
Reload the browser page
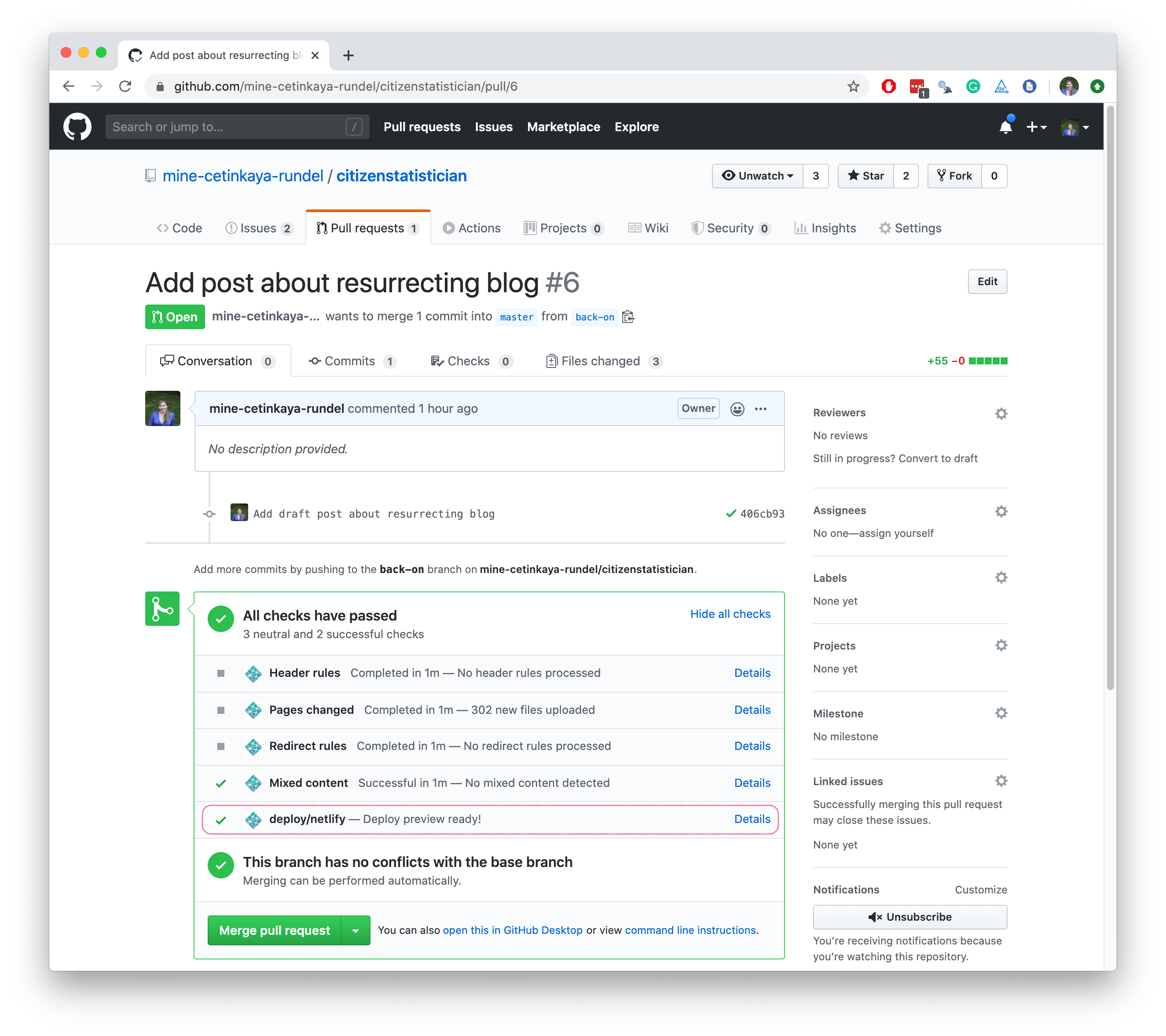(125, 86)
